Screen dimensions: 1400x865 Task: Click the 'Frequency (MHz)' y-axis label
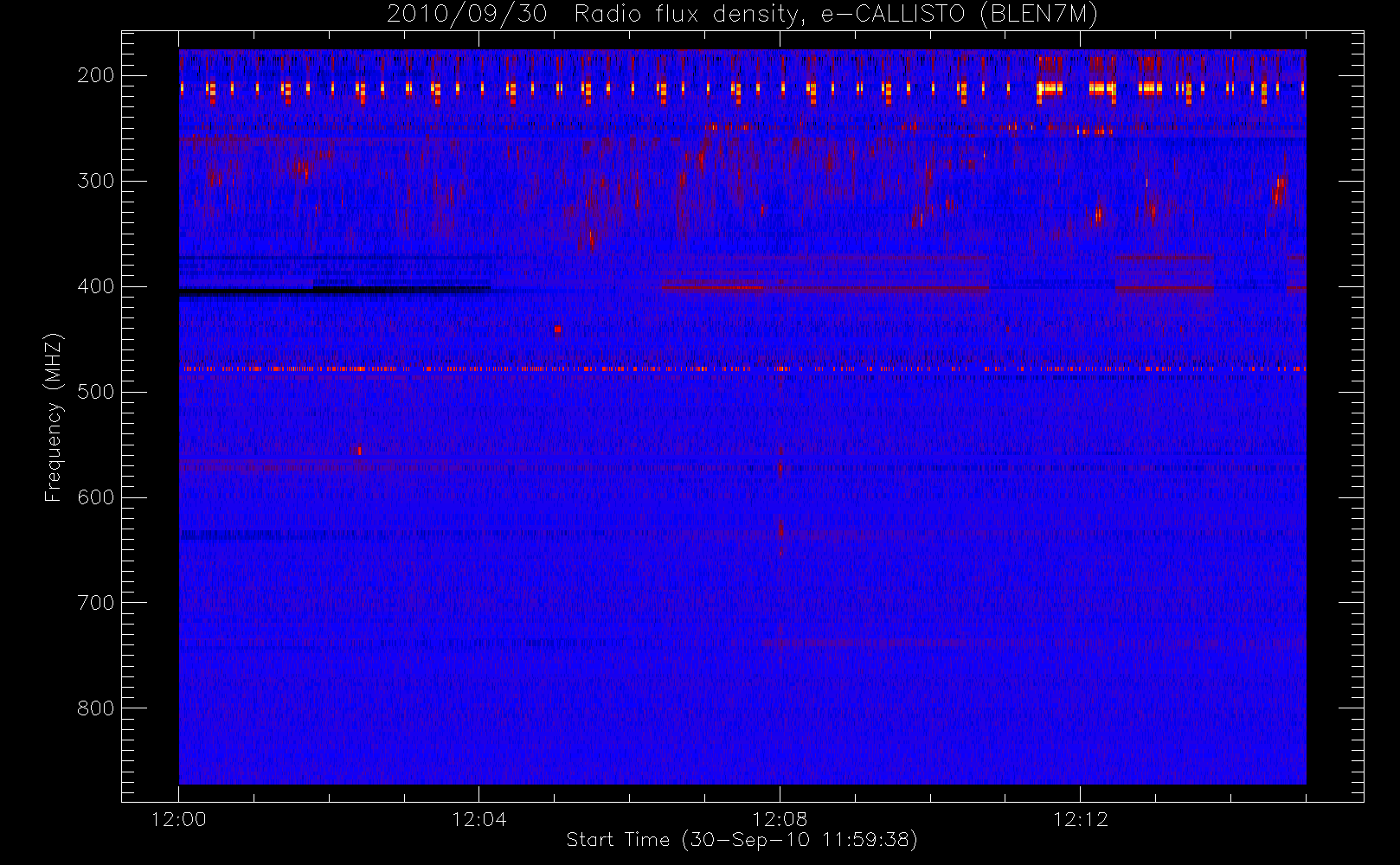[x=54, y=418]
